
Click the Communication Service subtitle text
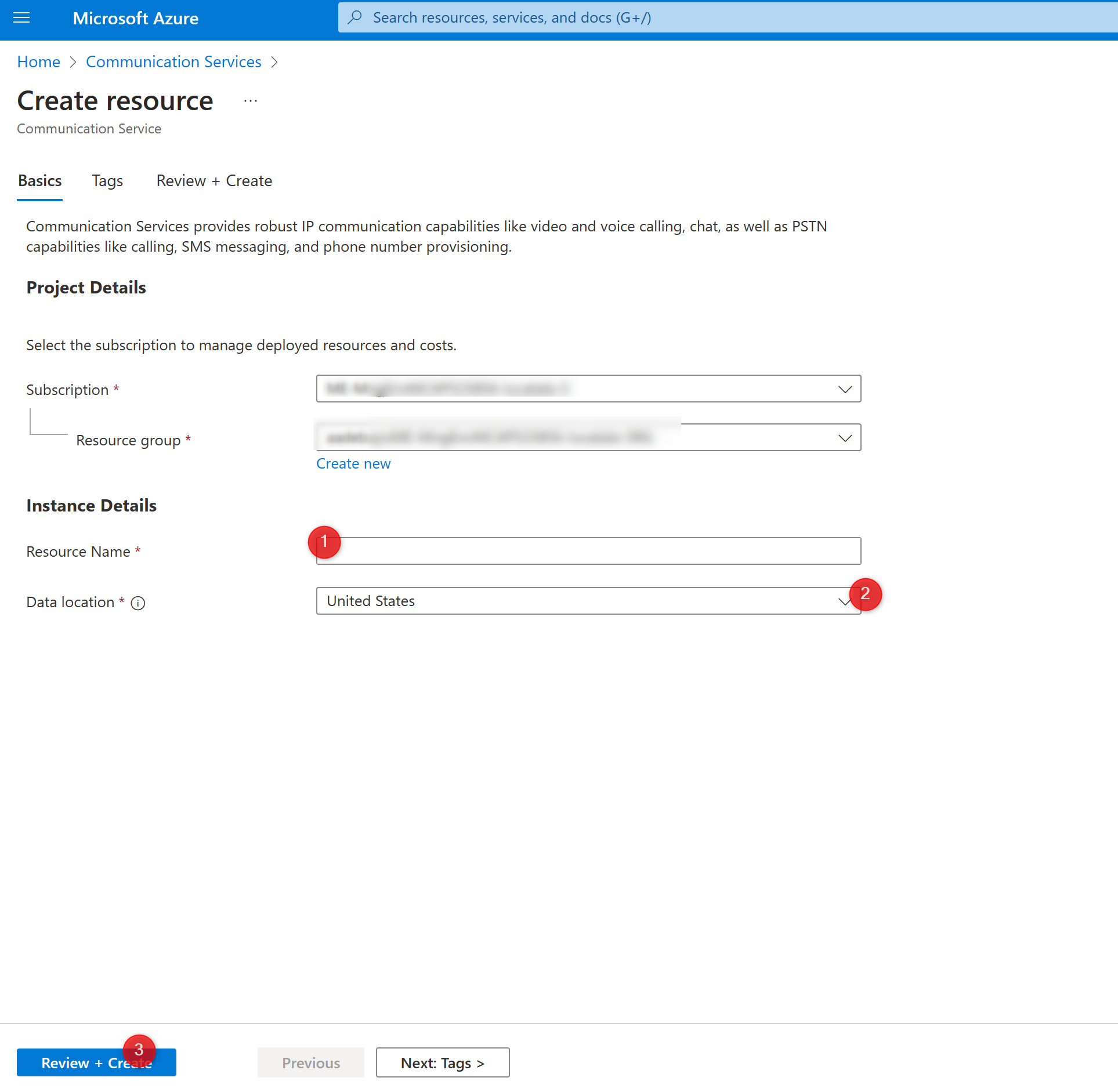[89, 129]
